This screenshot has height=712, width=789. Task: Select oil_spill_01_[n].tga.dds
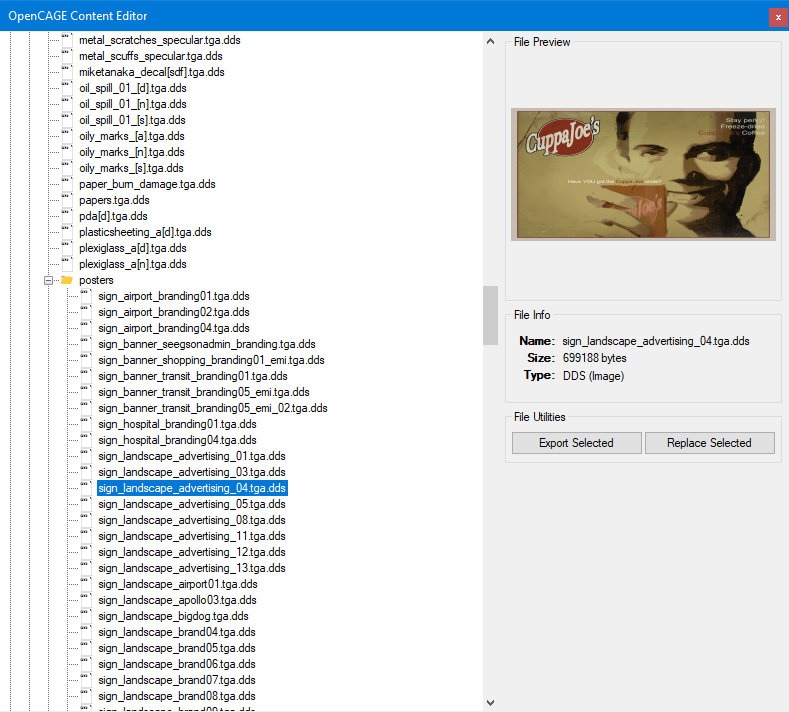(133, 104)
